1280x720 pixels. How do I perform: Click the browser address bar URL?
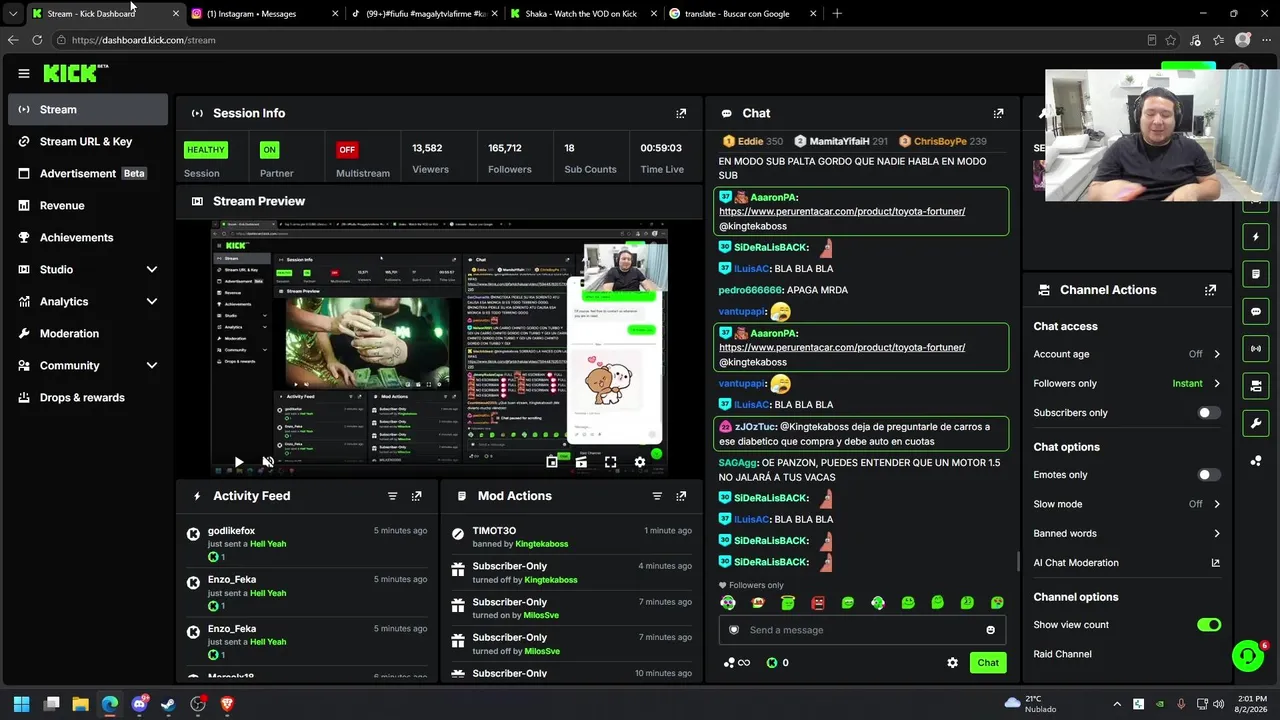pos(143,40)
